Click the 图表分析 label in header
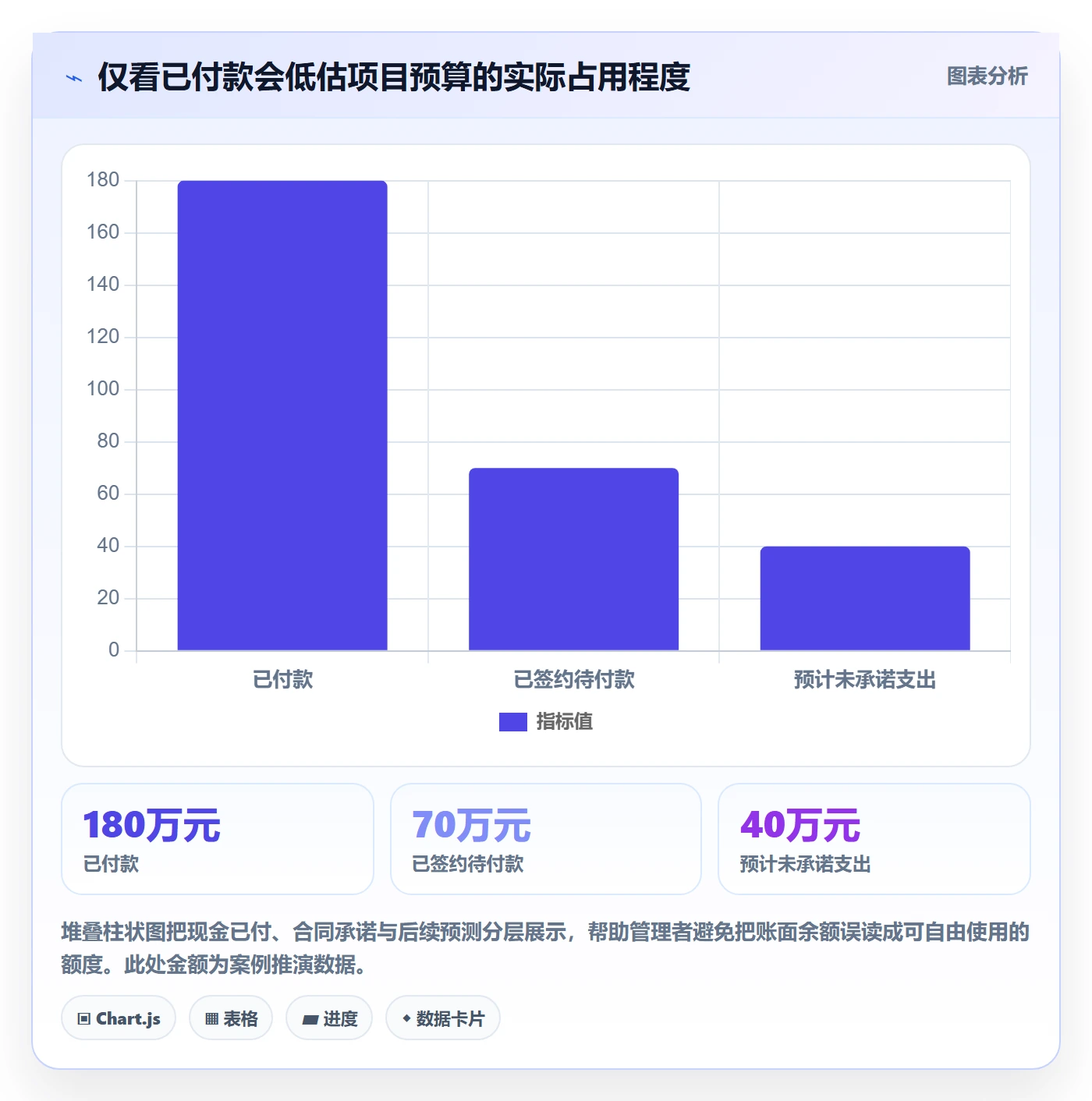 coord(987,76)
